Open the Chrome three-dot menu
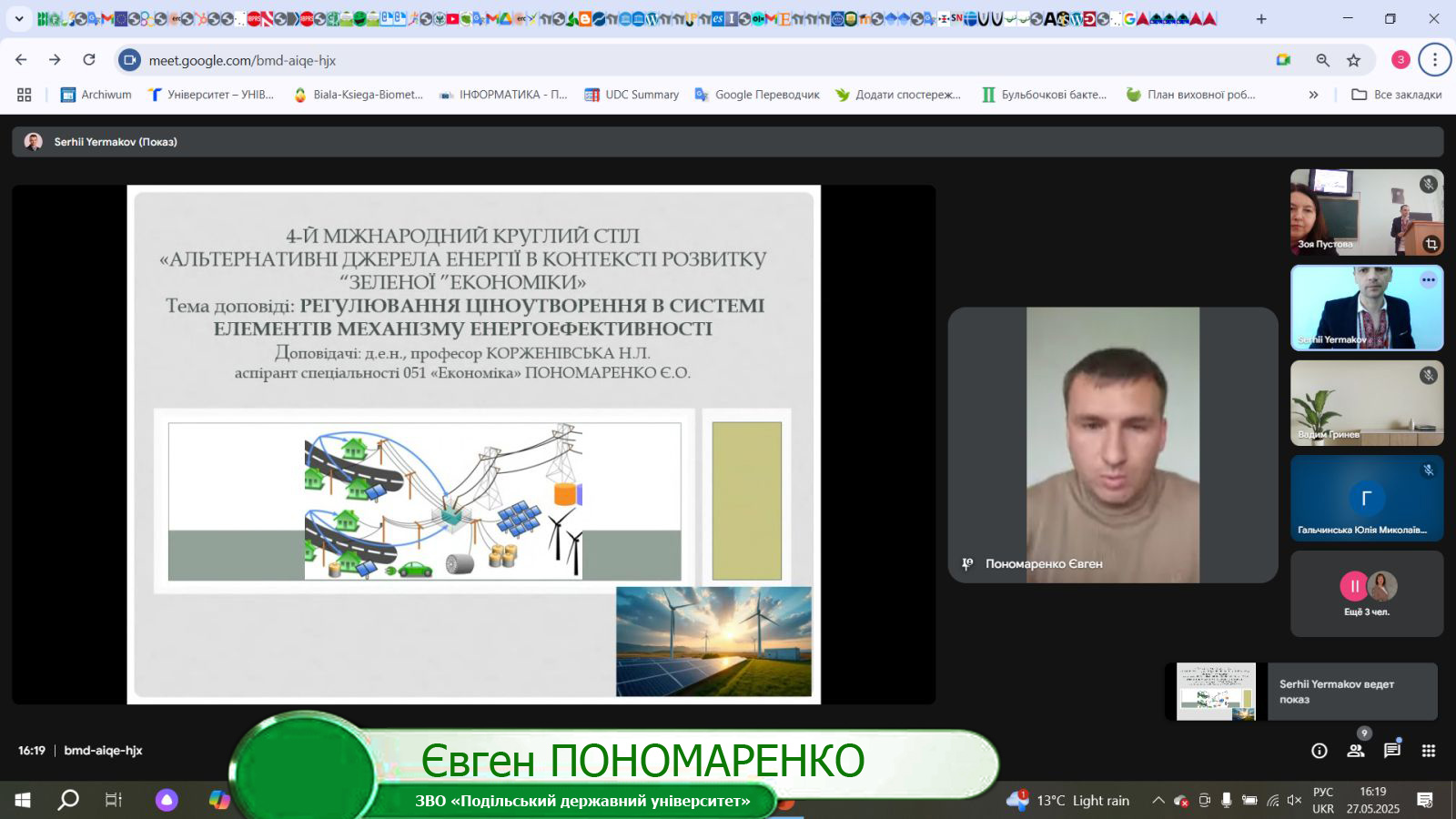Viewport: 1456px width, 819px height. [x=1434, y=60]
